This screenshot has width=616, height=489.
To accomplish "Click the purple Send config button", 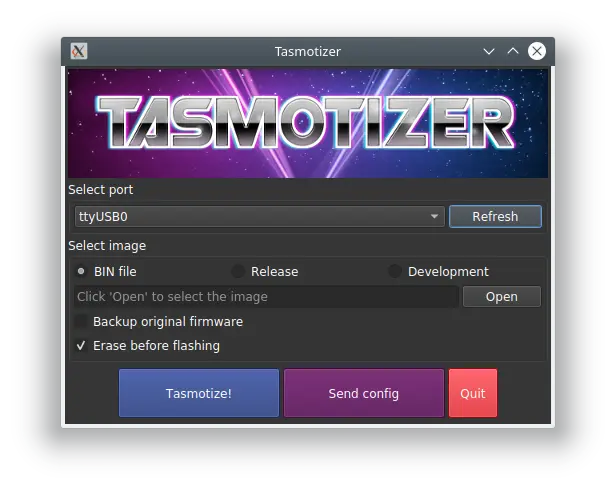I will point(363,393).
